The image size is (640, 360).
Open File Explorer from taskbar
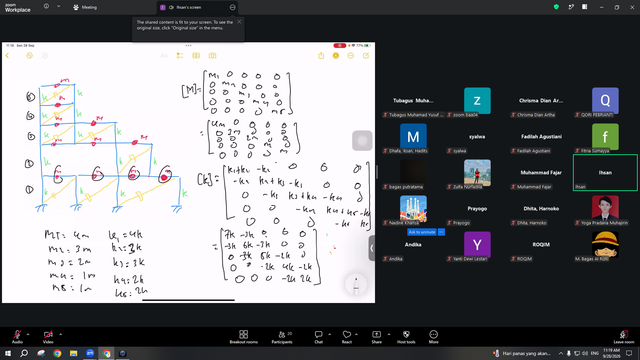click(x=73, y=353)
